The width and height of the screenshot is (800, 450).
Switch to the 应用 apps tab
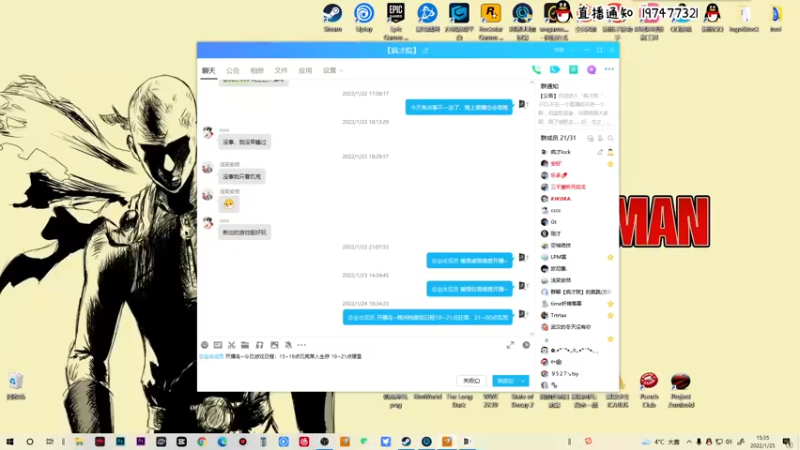coord(305,70)
